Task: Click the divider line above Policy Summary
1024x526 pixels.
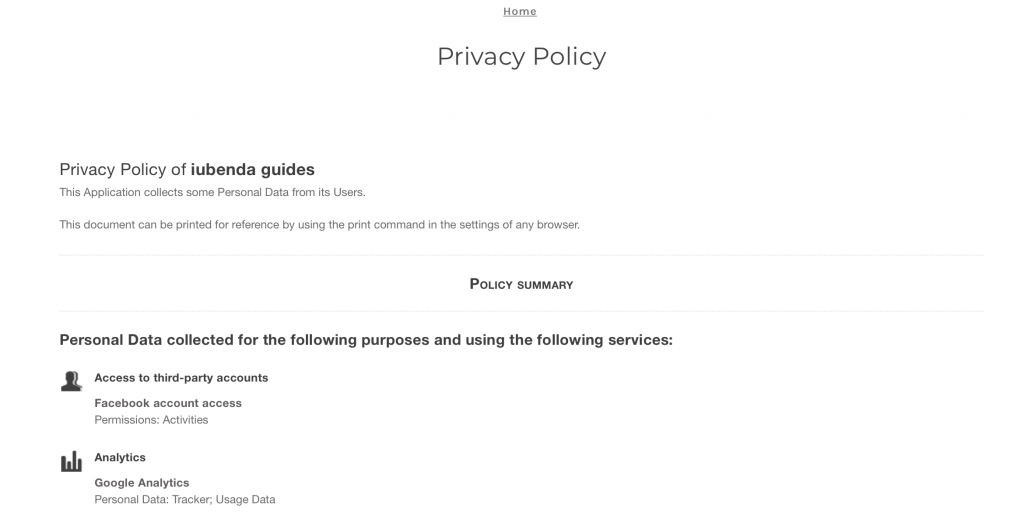Action: (521, 255)
